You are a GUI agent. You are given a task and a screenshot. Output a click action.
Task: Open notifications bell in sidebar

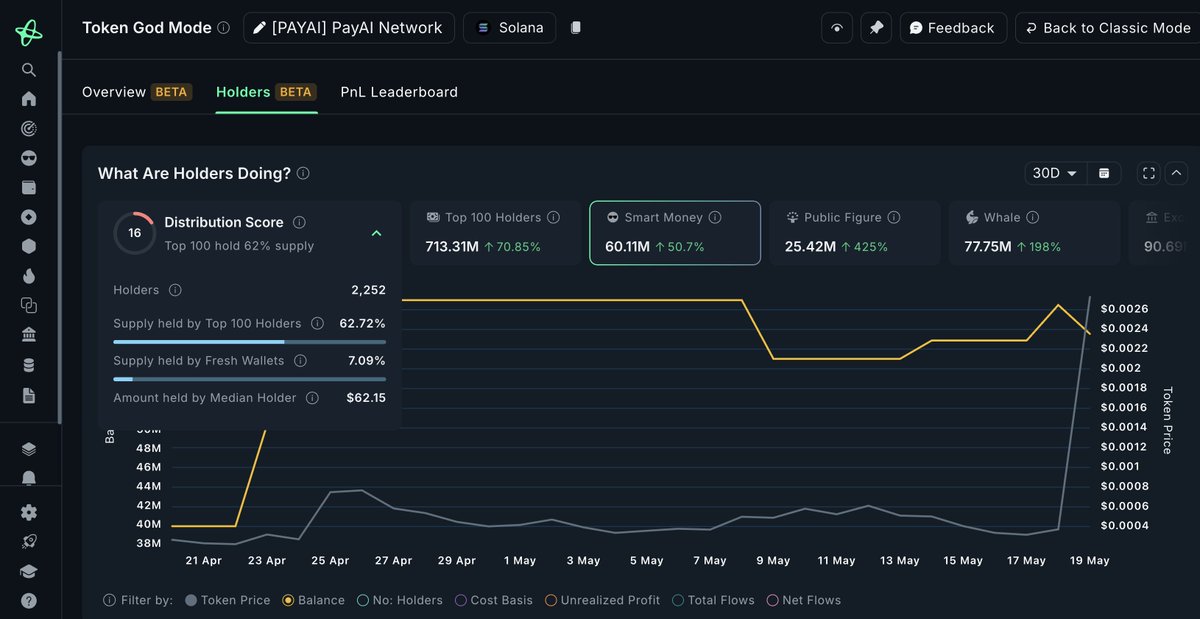point(29,478)
